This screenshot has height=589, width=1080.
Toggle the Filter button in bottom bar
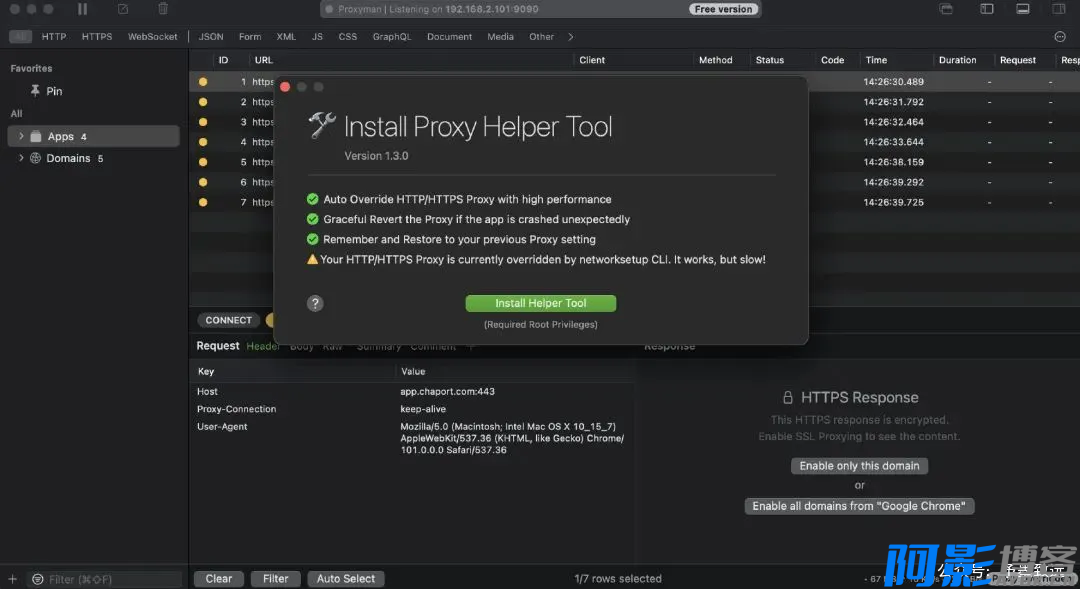point(275,579)
